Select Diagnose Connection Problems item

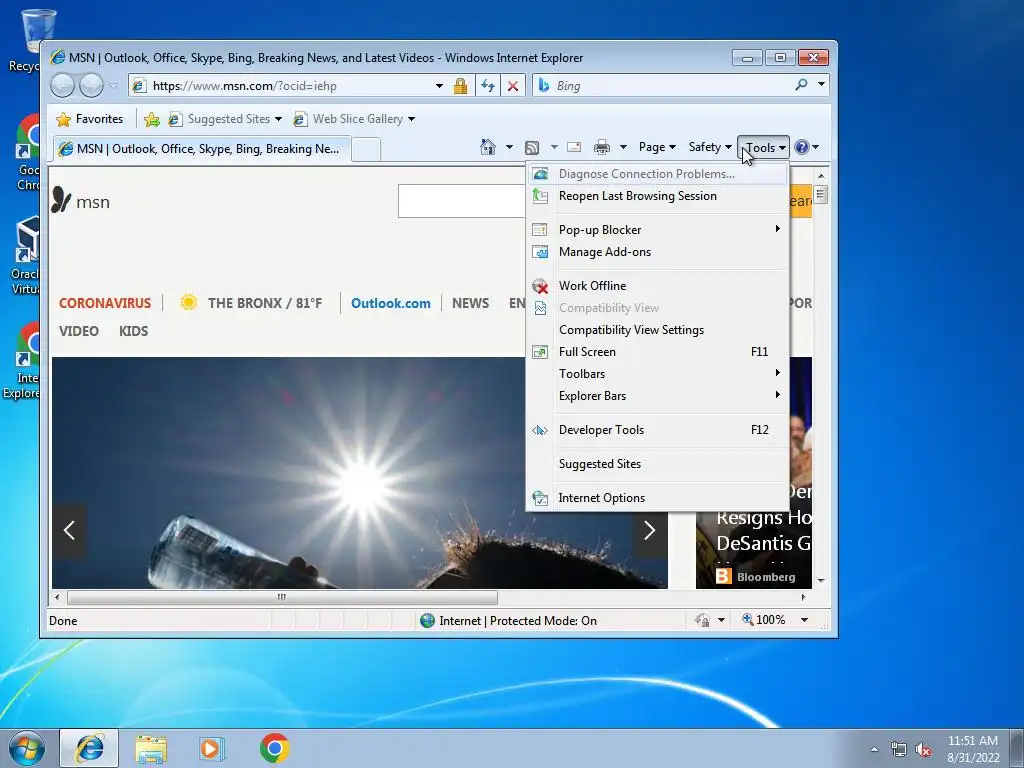coord(658,174)
